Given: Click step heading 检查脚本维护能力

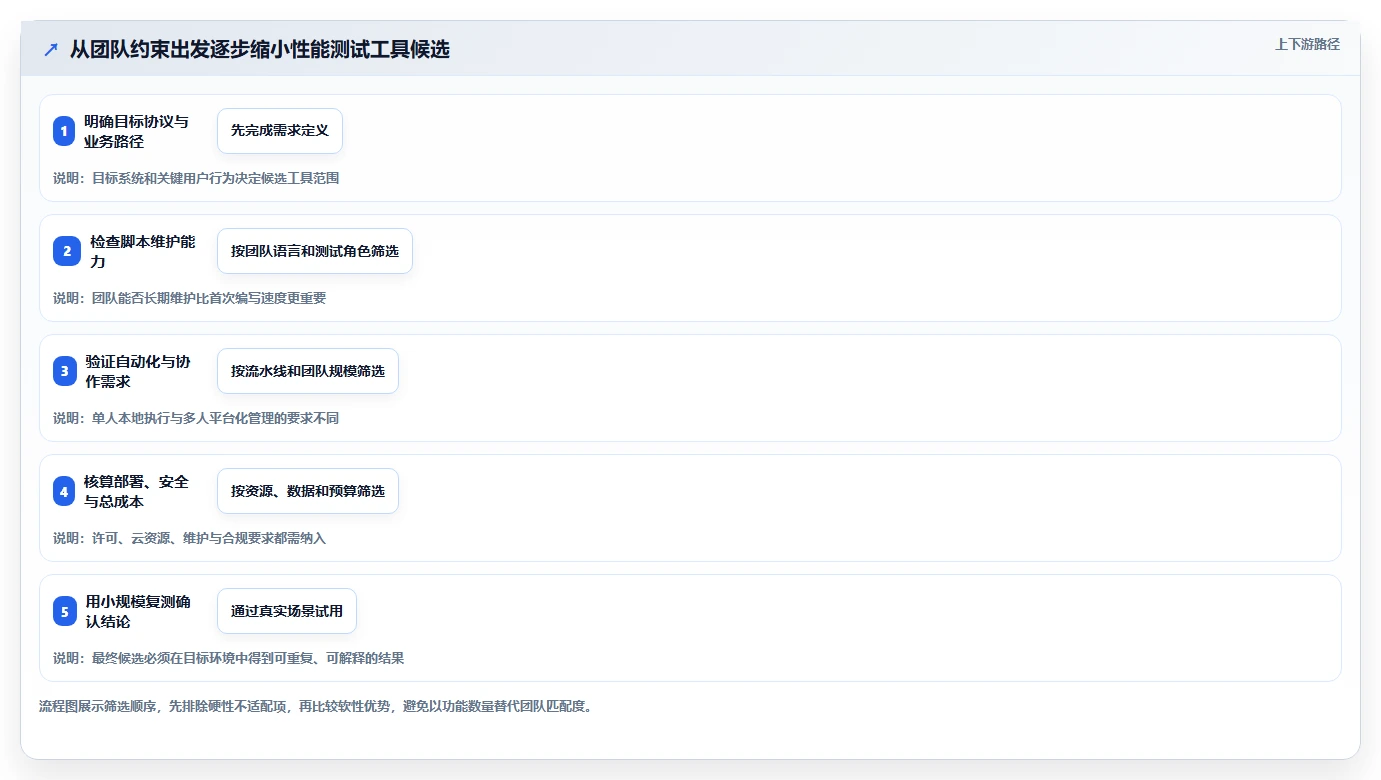Looking at the screenshot, I should [143, 251].
